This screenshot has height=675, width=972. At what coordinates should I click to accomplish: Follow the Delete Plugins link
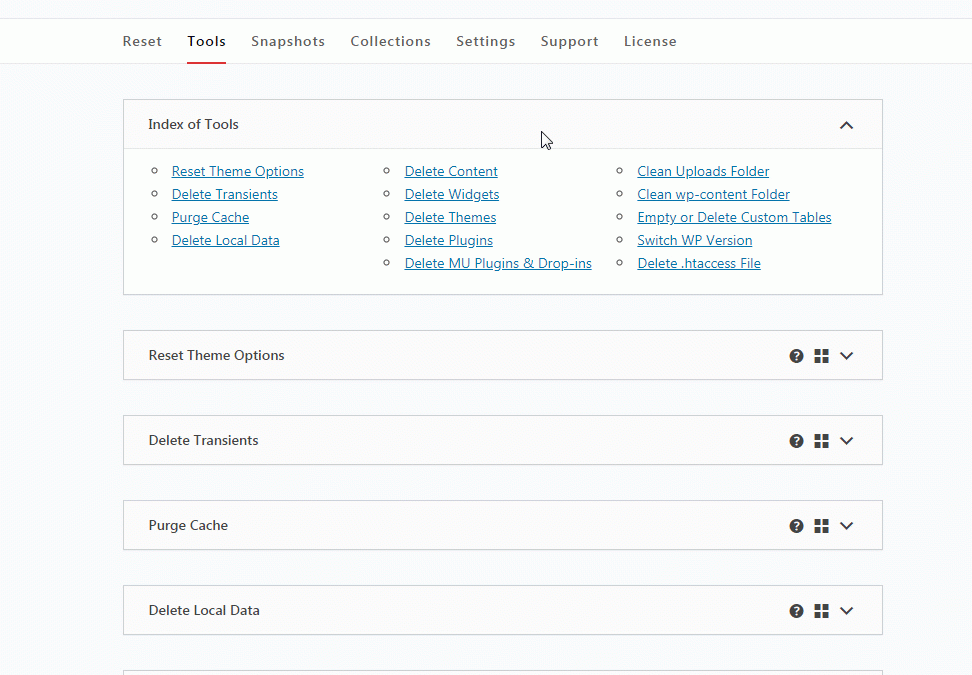point(448,241)
